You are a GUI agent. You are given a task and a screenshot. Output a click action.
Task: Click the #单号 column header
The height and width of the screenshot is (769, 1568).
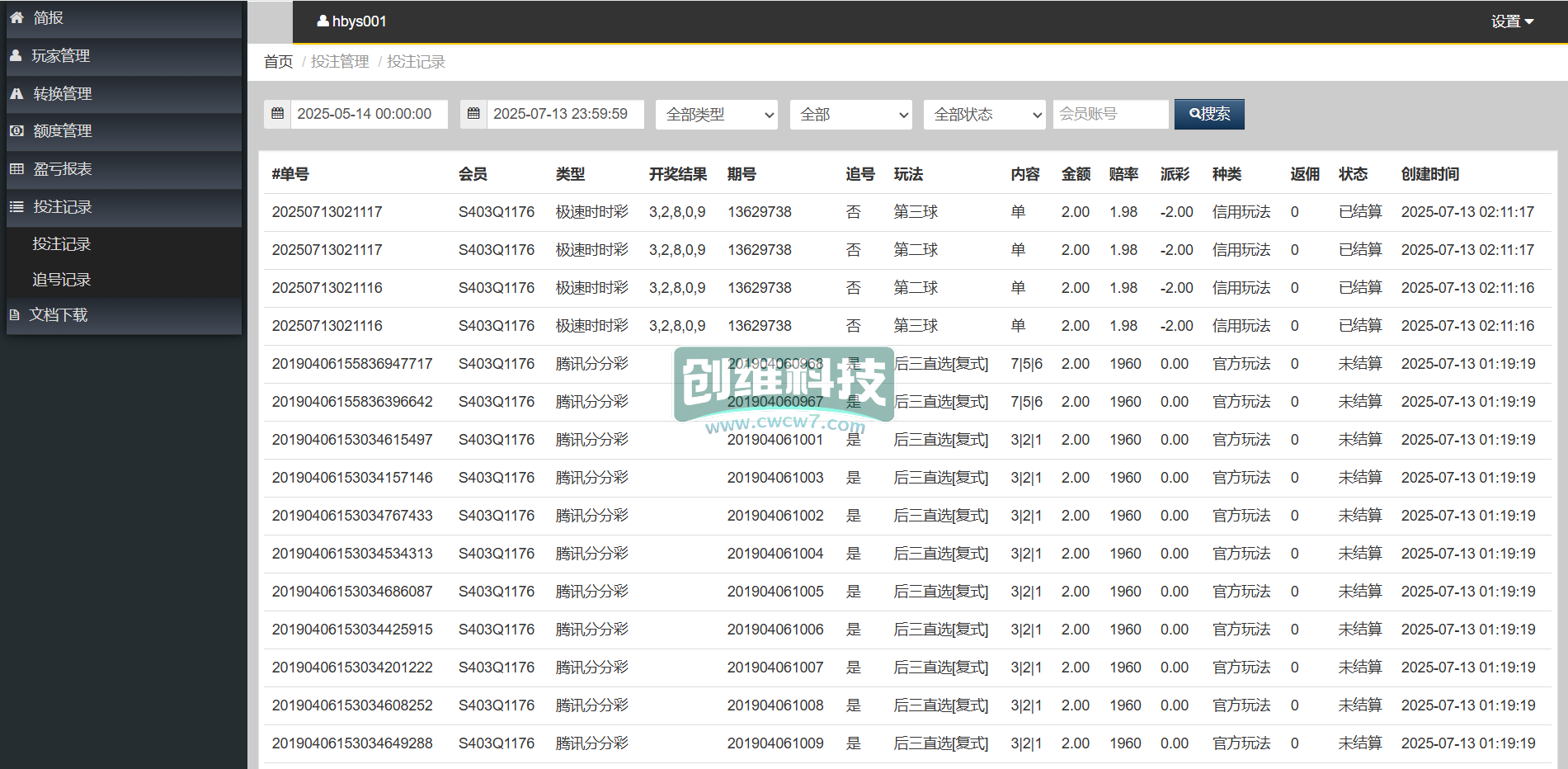point(290,174)
